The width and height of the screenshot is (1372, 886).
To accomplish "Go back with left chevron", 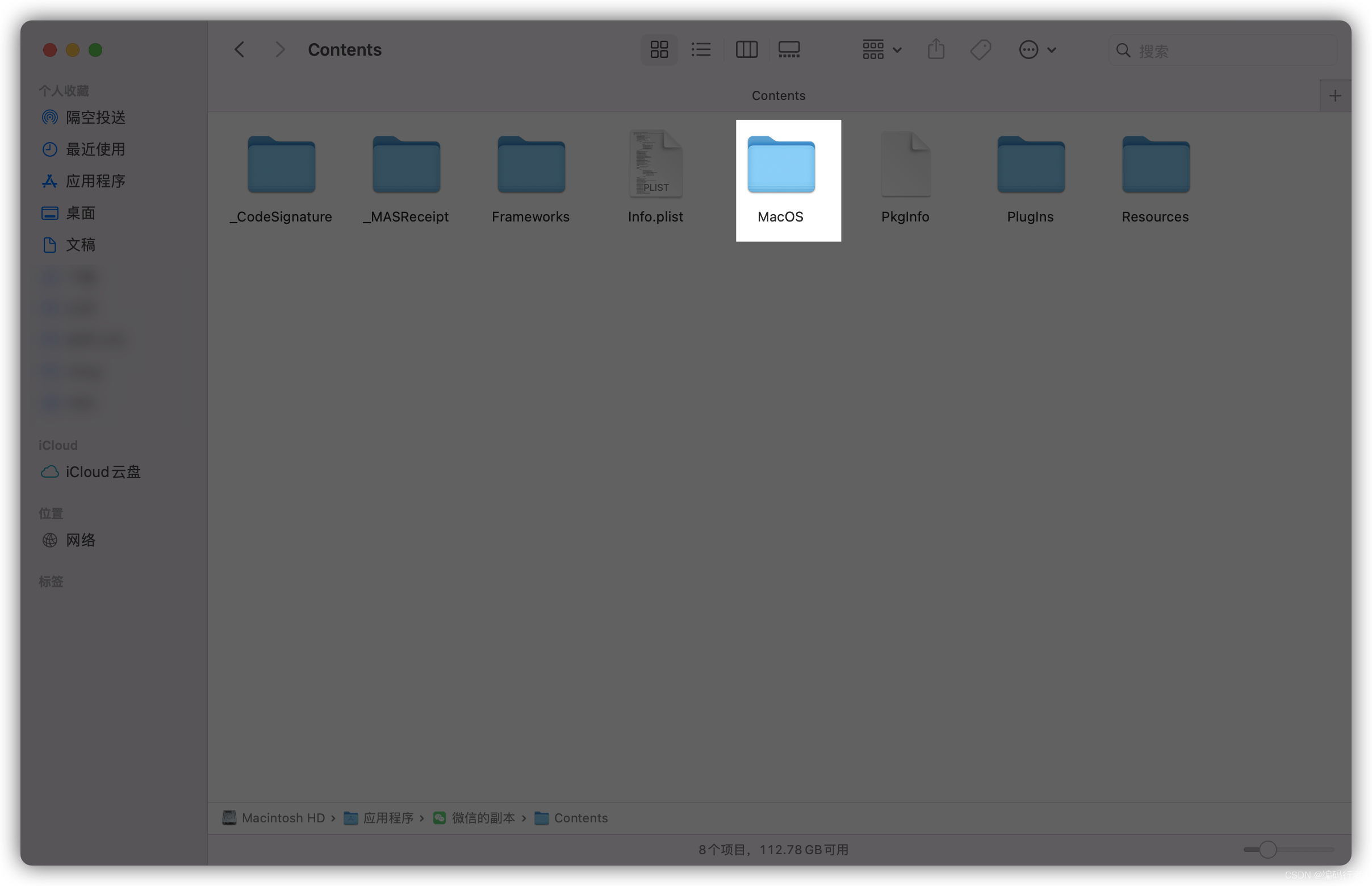I will tap(239, 49).
